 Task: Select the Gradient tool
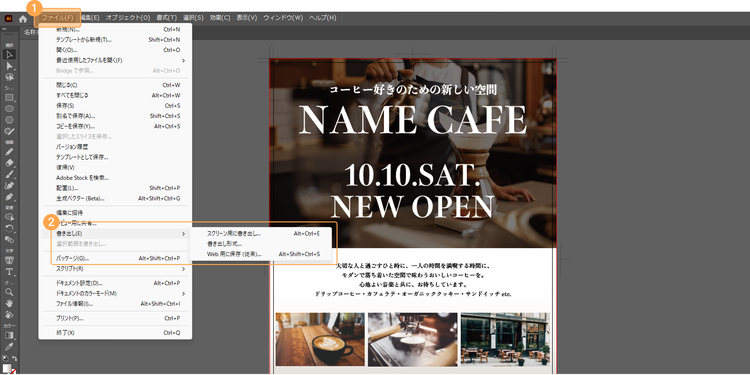click(9, 335)
